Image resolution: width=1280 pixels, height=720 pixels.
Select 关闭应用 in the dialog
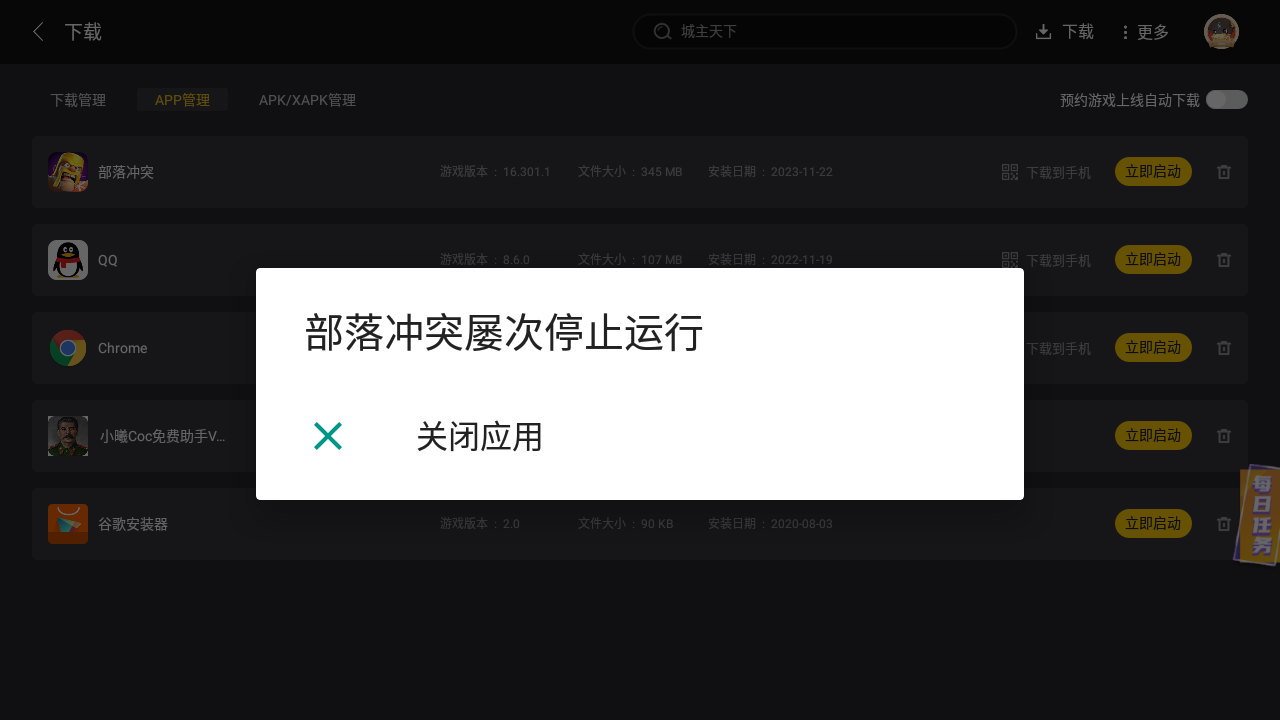tap(479, 437)
